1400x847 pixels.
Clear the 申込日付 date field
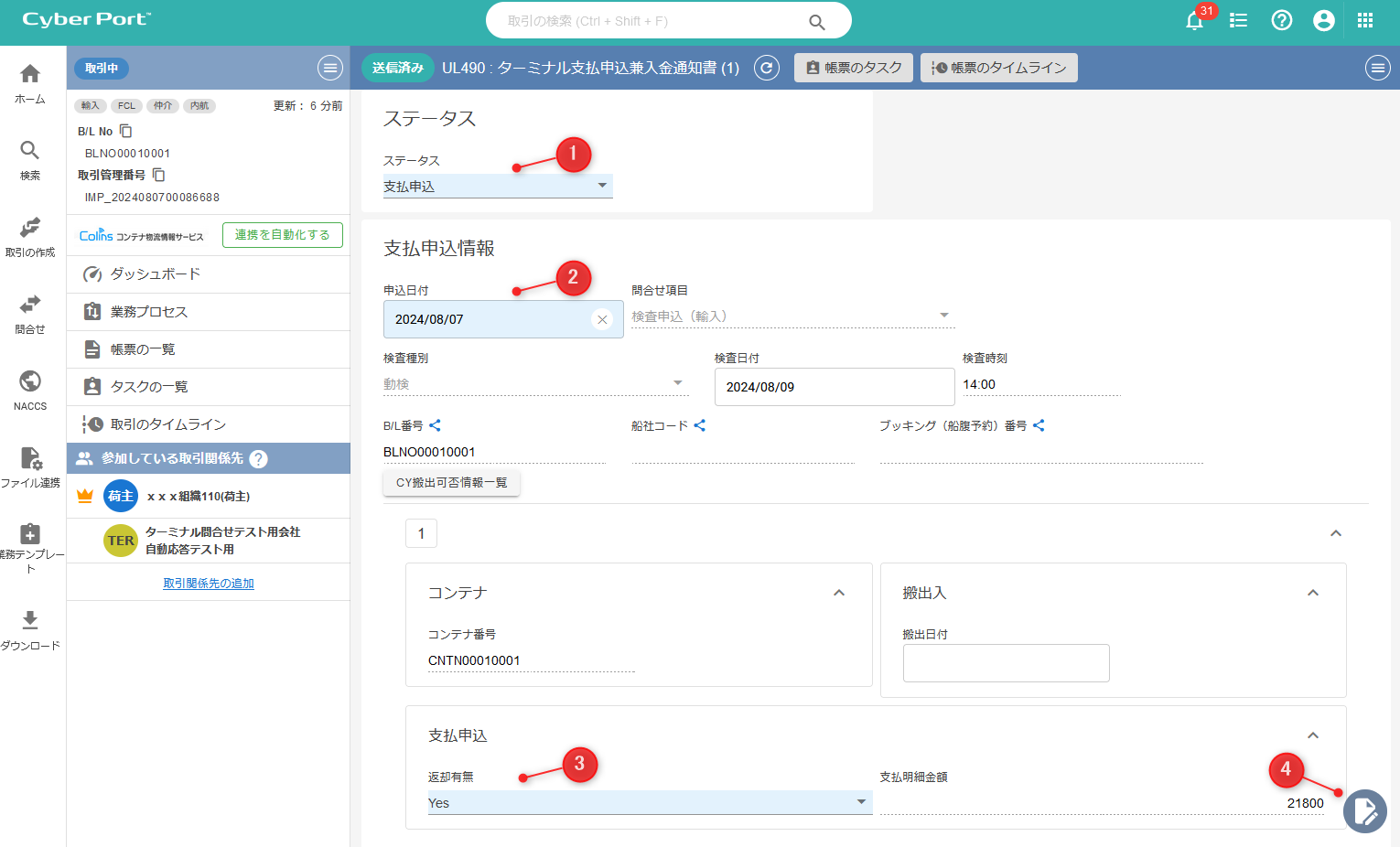click(602, 319)
